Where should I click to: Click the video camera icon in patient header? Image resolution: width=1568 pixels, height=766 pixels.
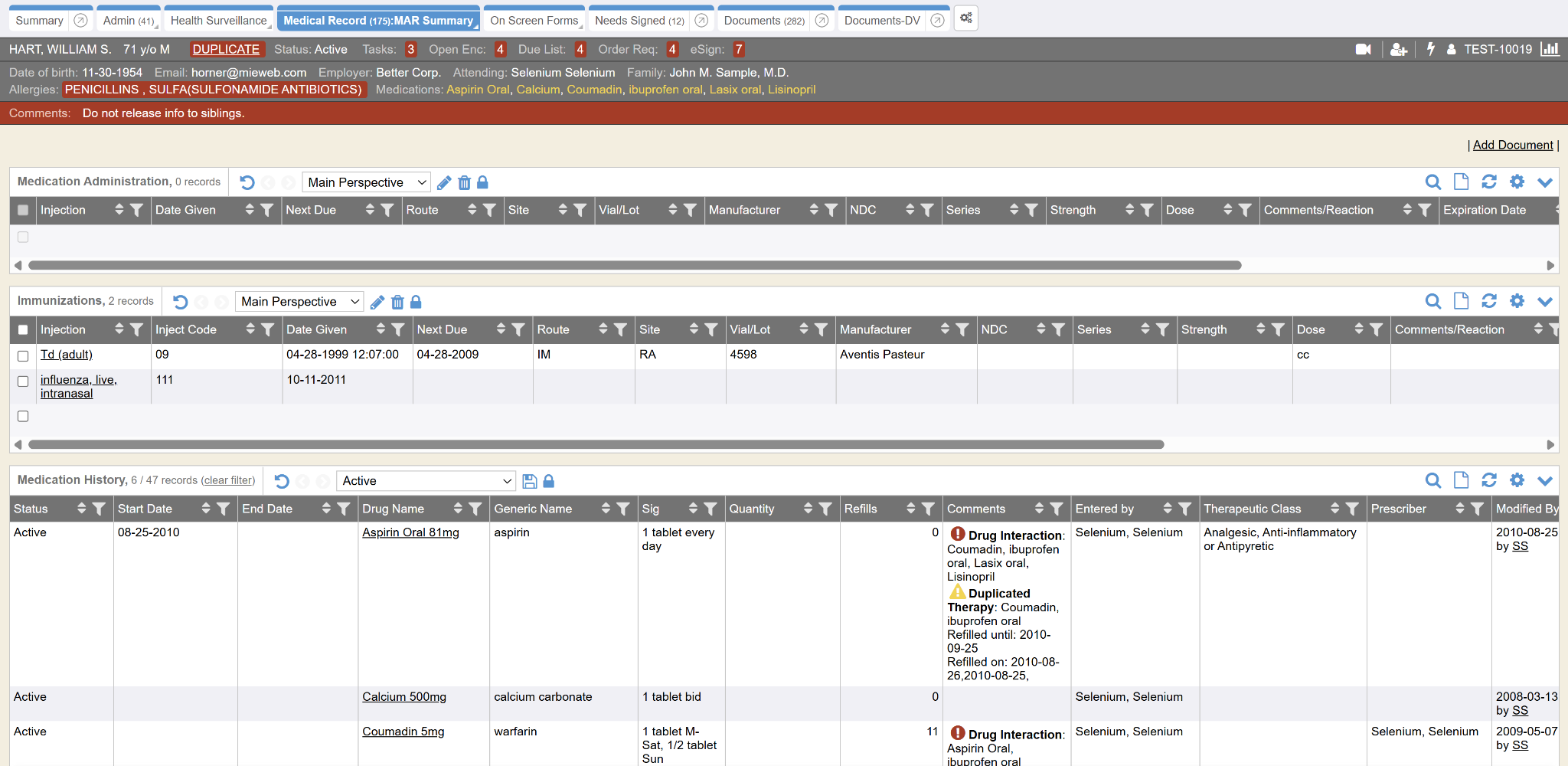coord(1363,50)
